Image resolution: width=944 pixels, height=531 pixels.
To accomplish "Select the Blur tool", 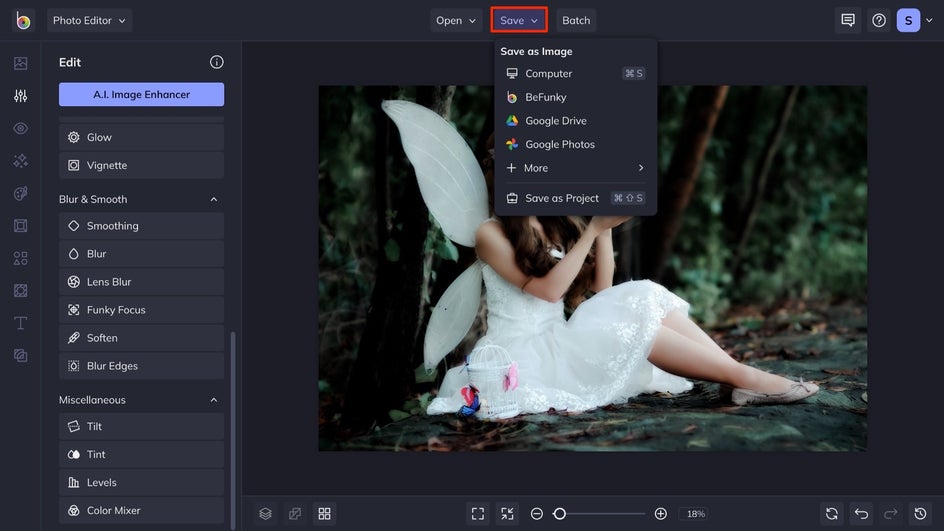I will click(141, 254).
